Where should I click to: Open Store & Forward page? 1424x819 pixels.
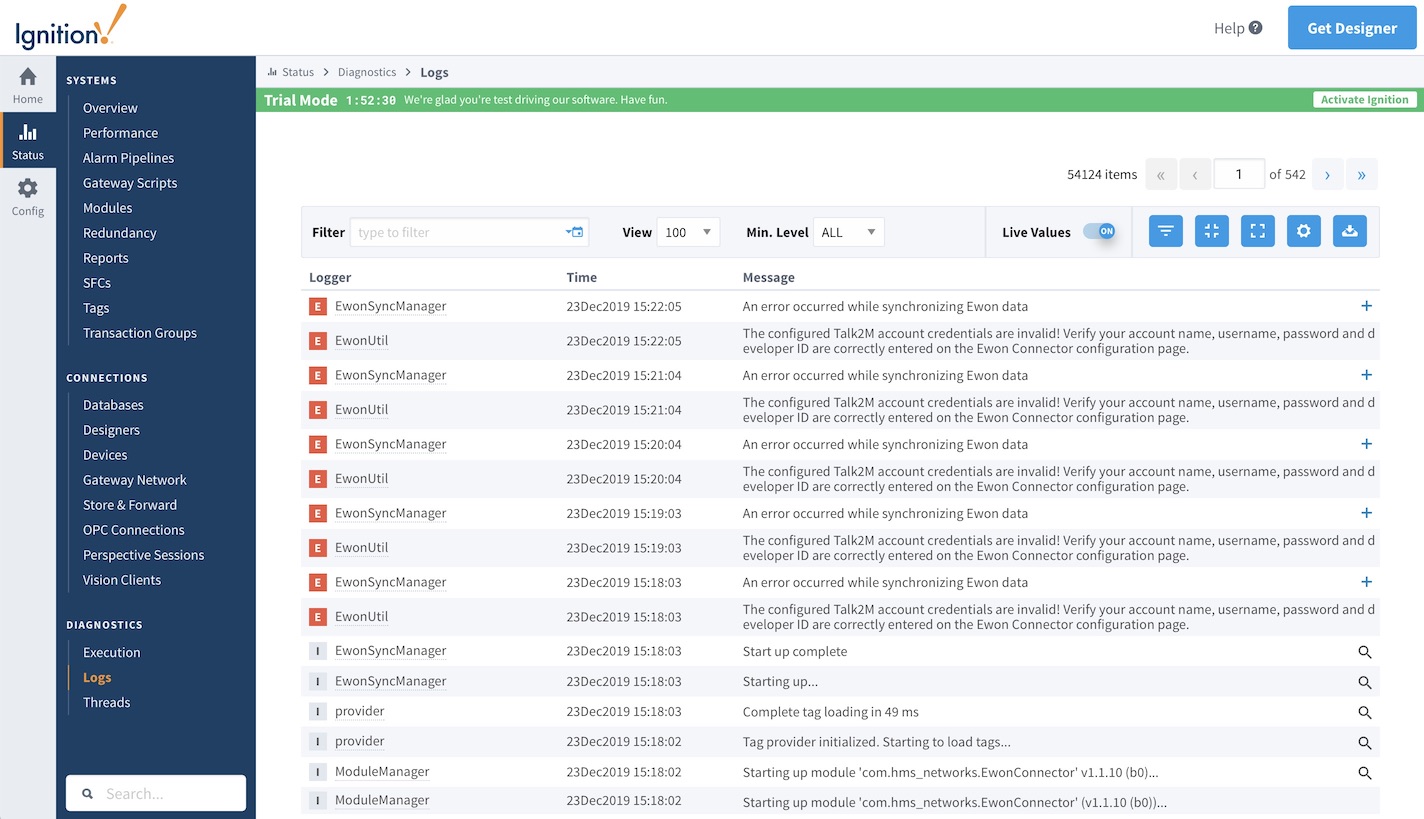130,505
